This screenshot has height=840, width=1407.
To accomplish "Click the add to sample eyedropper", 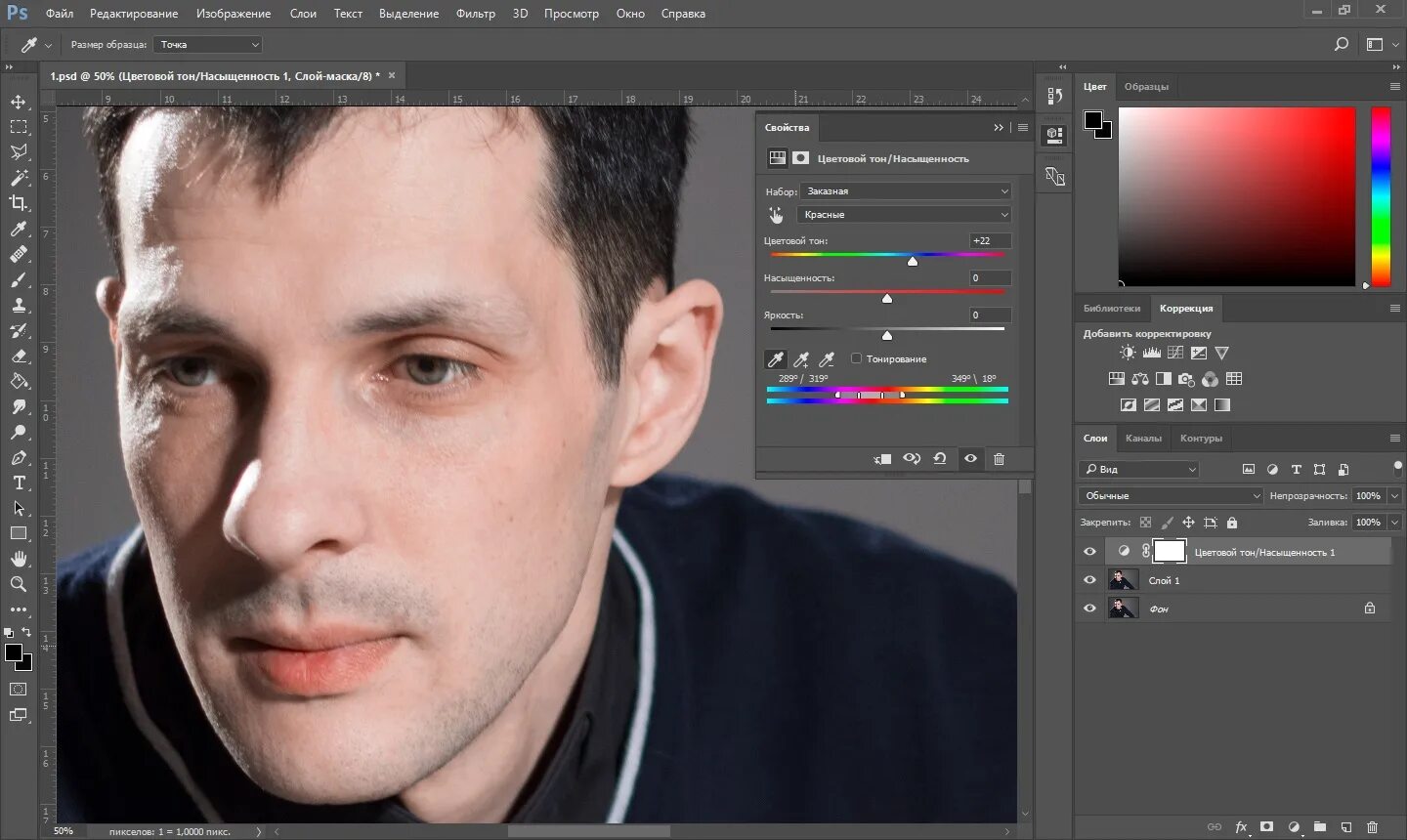I will click(x=801, y=359).
